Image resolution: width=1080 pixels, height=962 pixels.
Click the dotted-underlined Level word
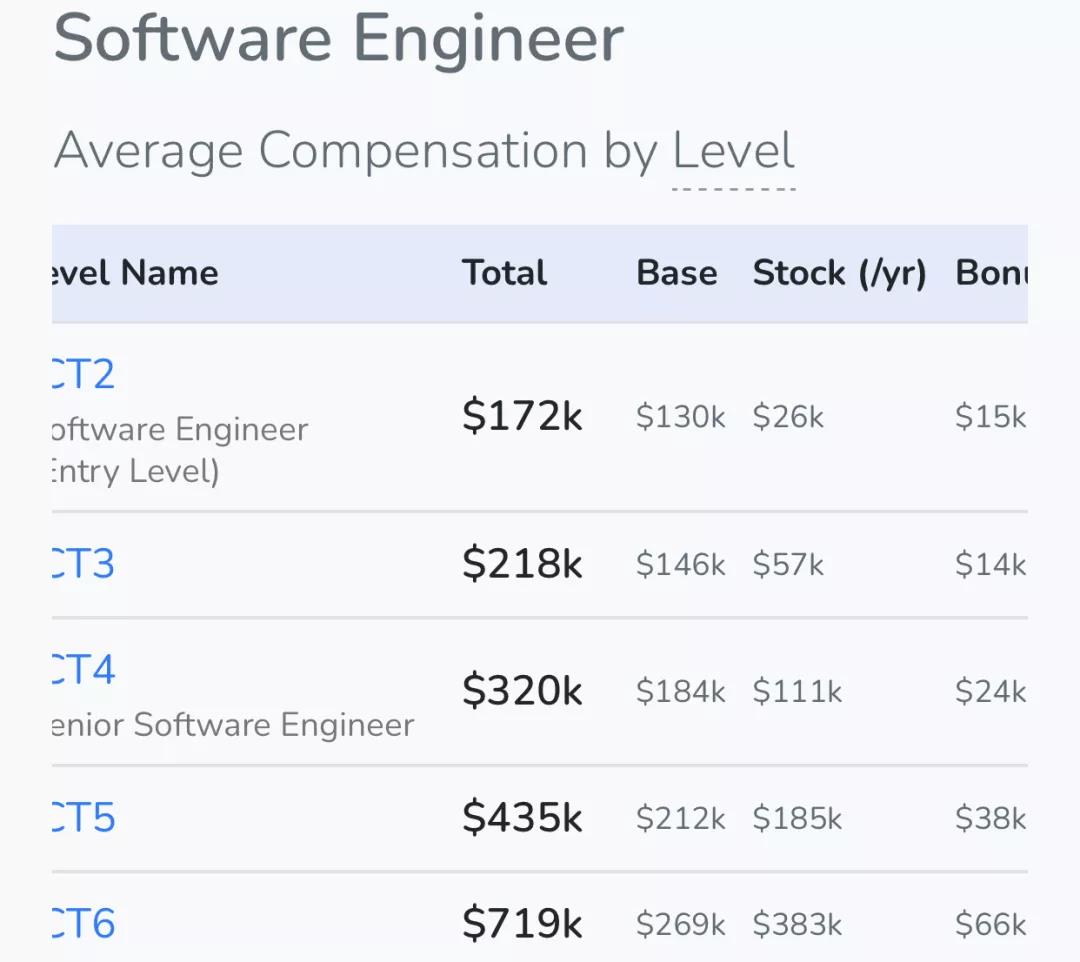point(733,152)
